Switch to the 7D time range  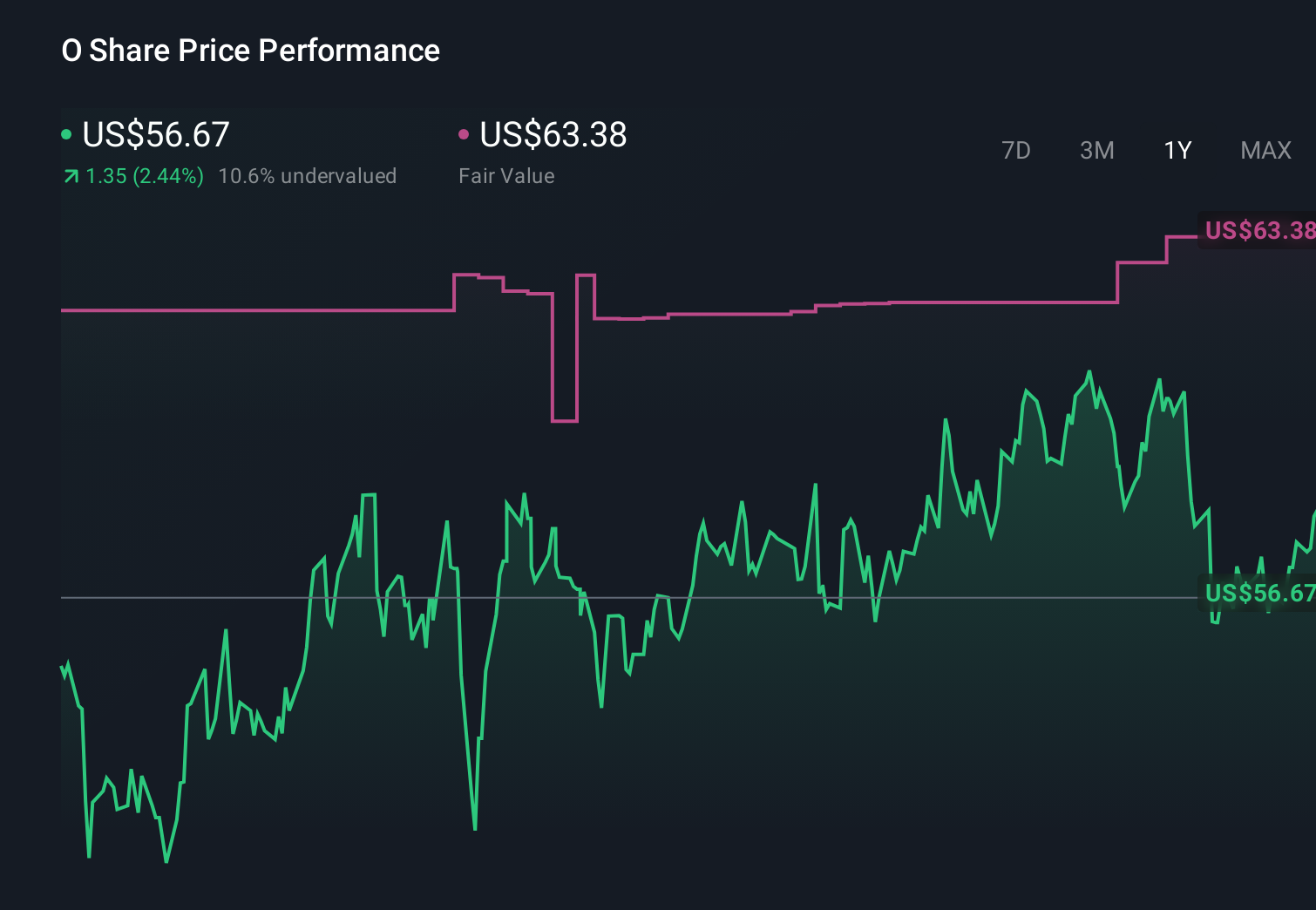tap(1015, 151)
